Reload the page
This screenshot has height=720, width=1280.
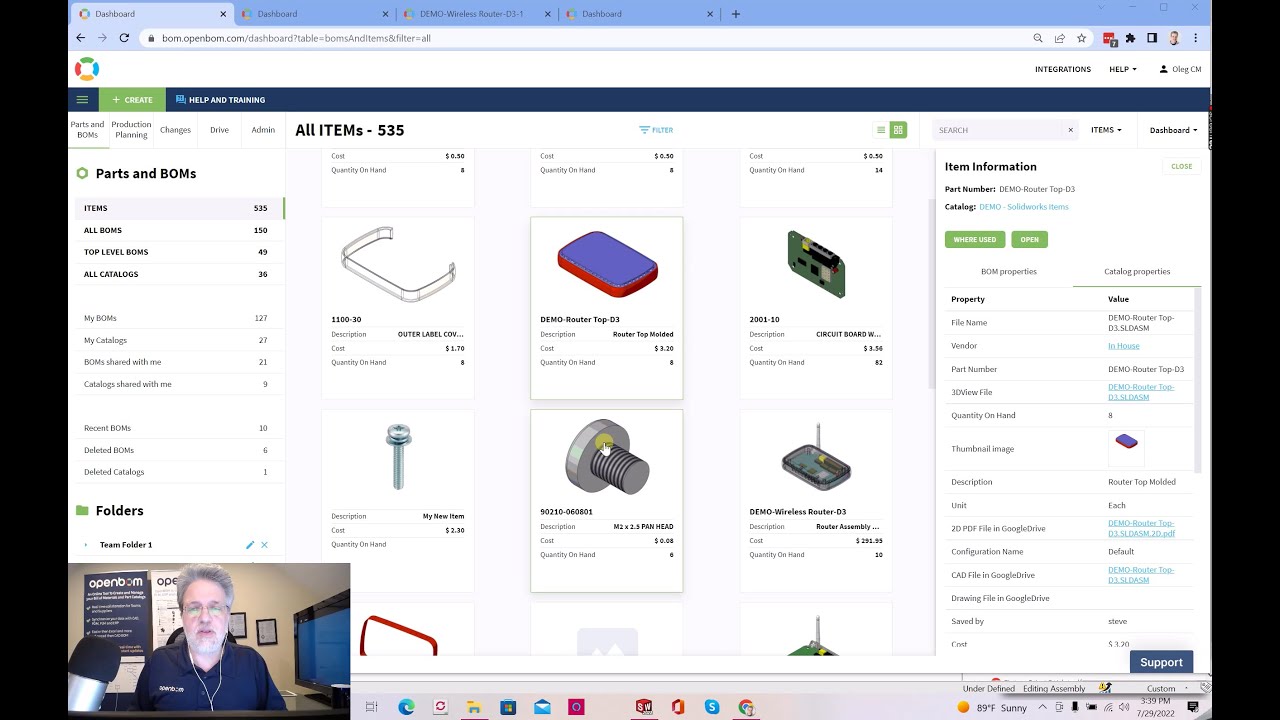pyautogui.click(x=124, y=38)
